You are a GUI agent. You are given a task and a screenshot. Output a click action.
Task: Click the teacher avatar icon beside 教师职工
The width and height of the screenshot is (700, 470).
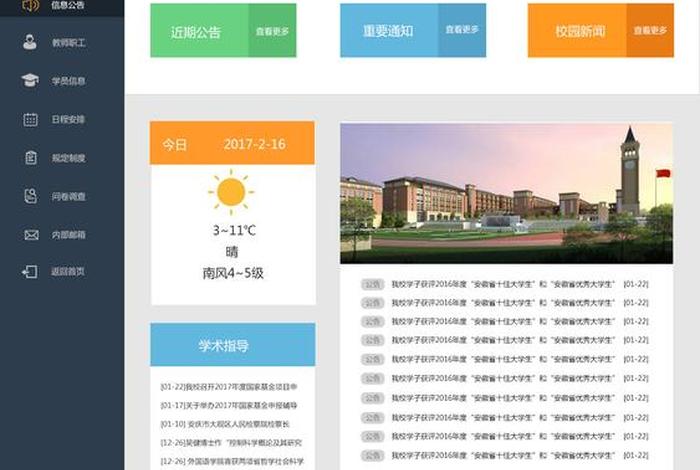30,42
